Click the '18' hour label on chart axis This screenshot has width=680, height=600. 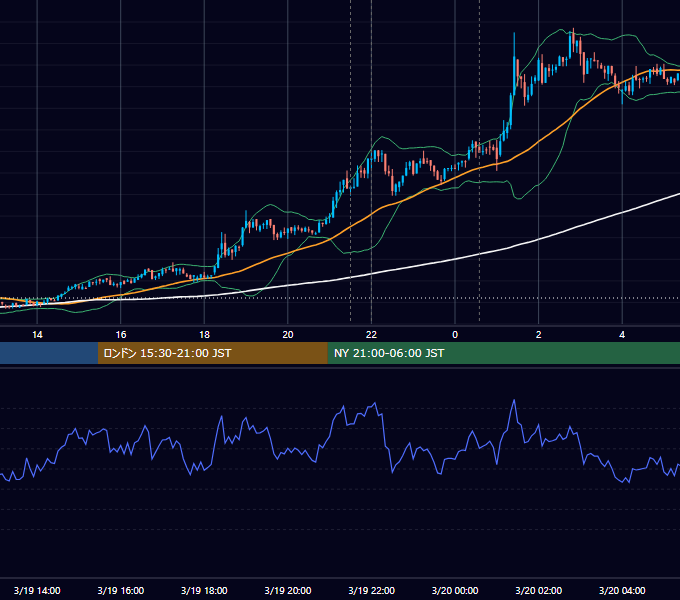click(204, 335)
